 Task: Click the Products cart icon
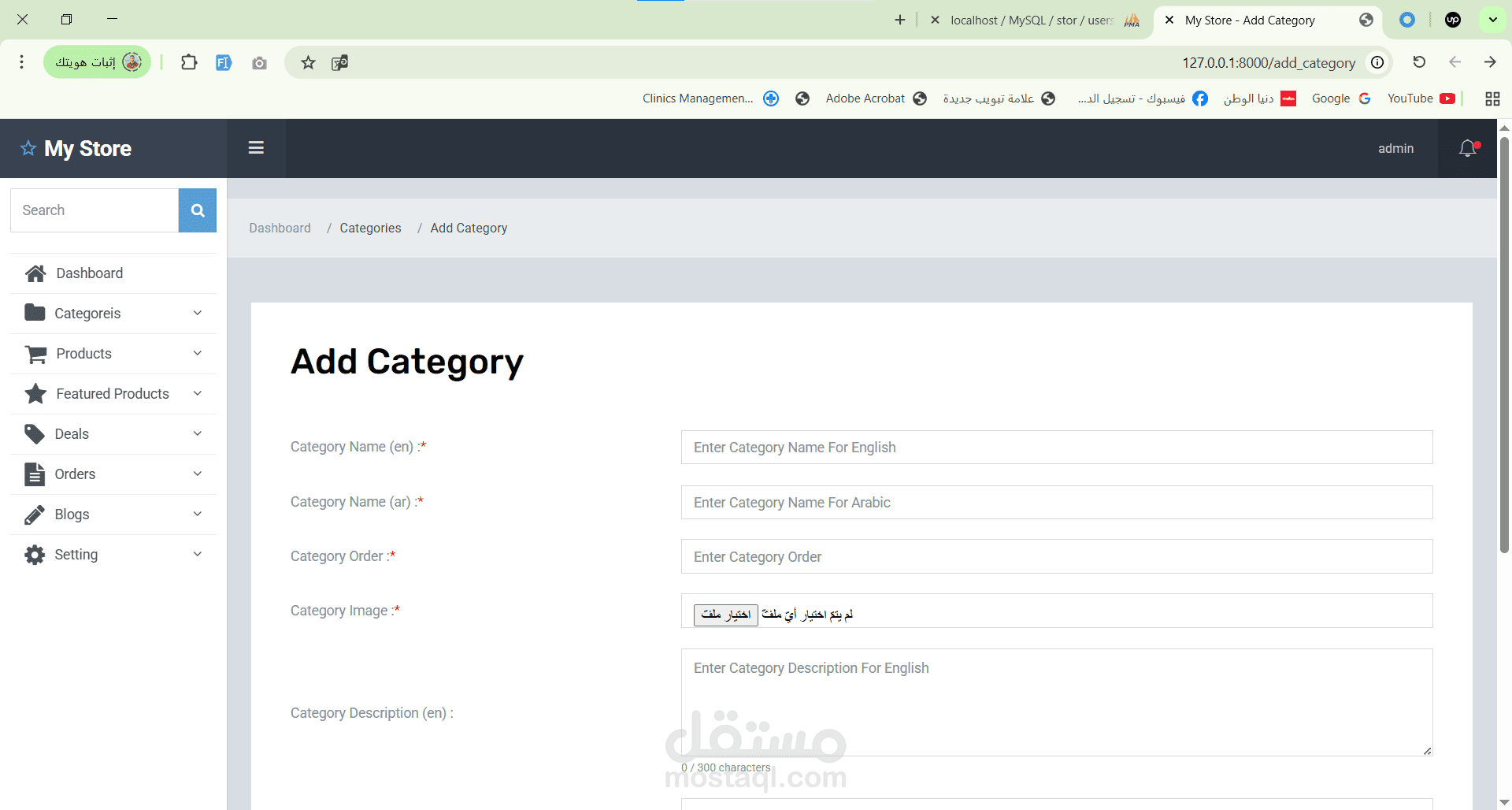tap(35, 354)
